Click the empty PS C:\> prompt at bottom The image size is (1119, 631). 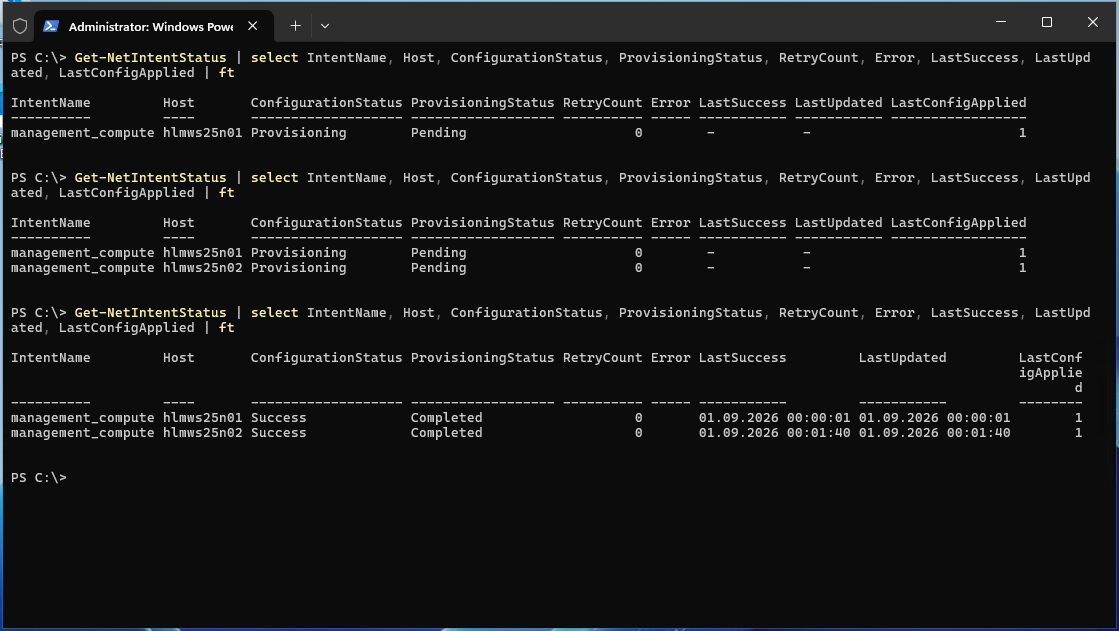point(38,478)
